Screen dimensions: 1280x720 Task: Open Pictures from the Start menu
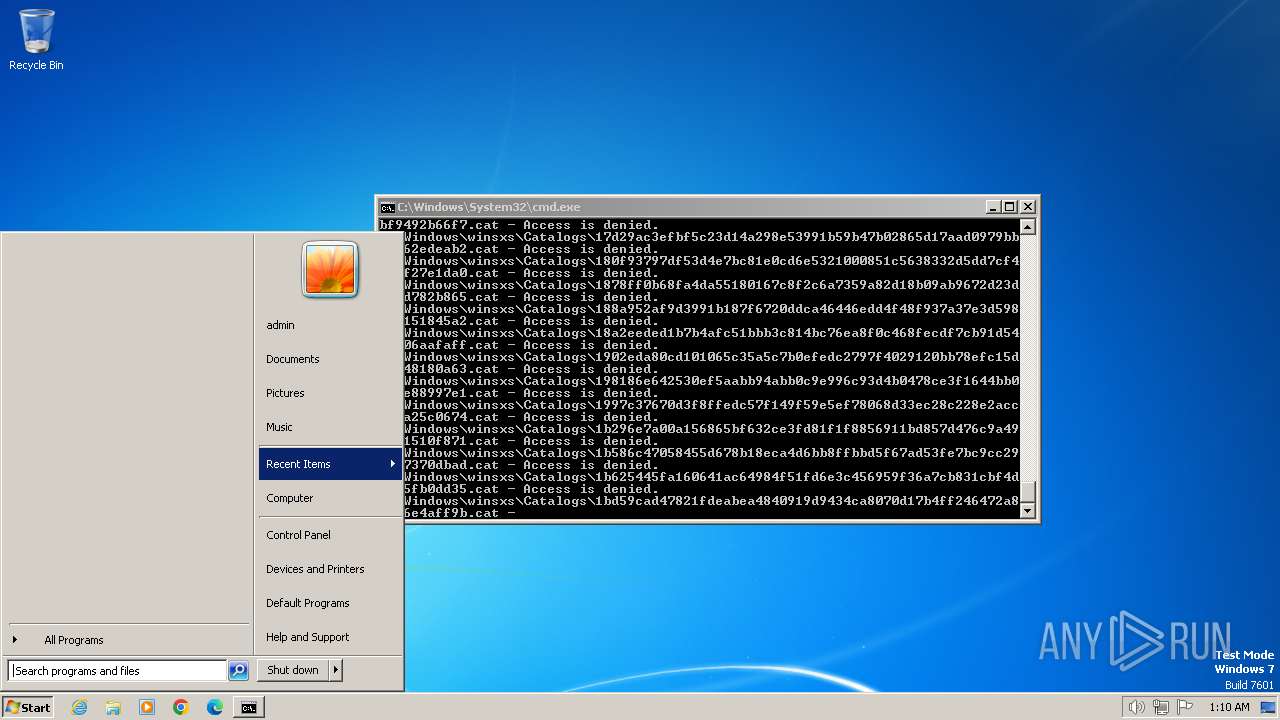tap(329, 393)
